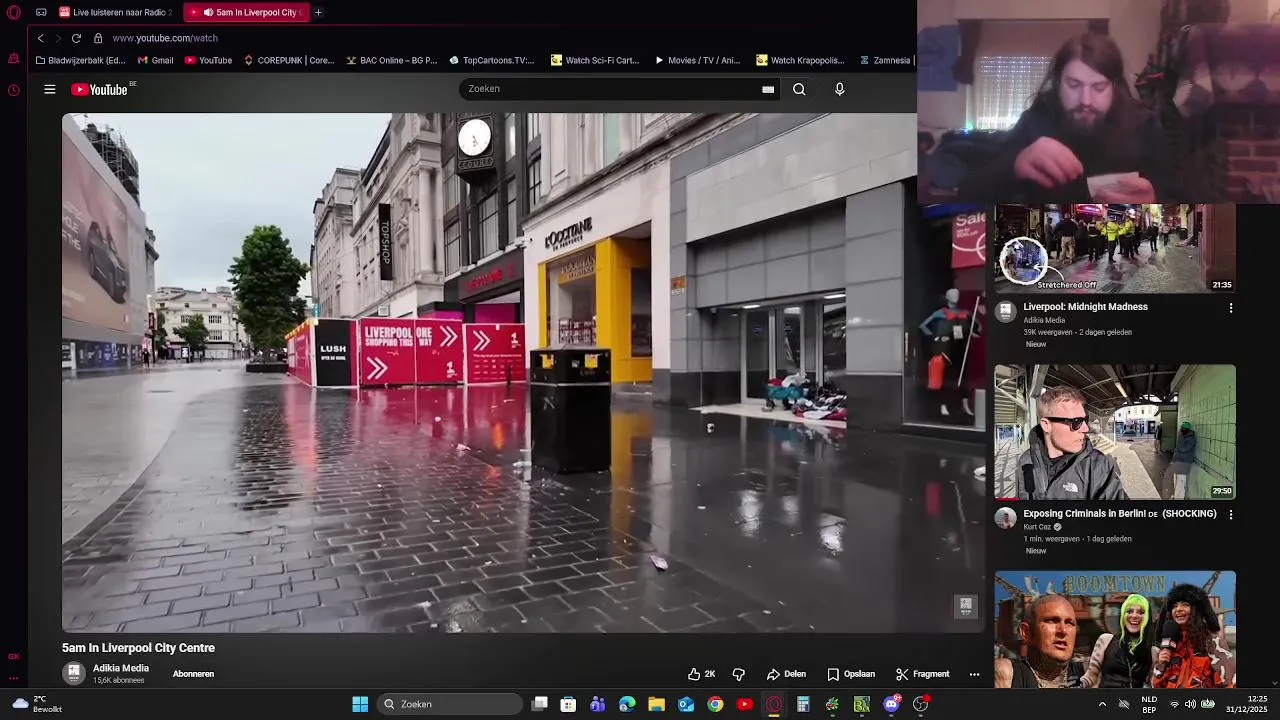Open Watch Krapopolis bookmark
Viewport: 1280px width, 720px height.
[801, 60]
